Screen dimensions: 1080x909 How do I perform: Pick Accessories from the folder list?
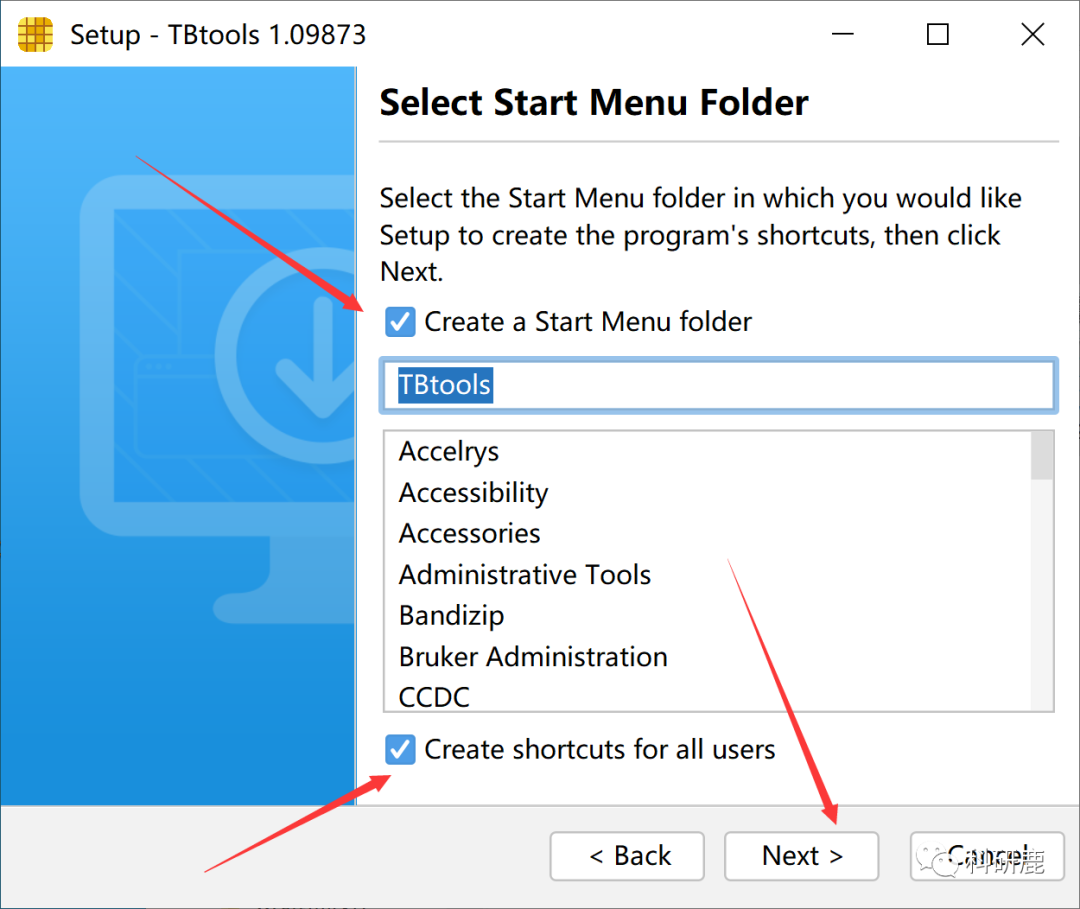469,534
